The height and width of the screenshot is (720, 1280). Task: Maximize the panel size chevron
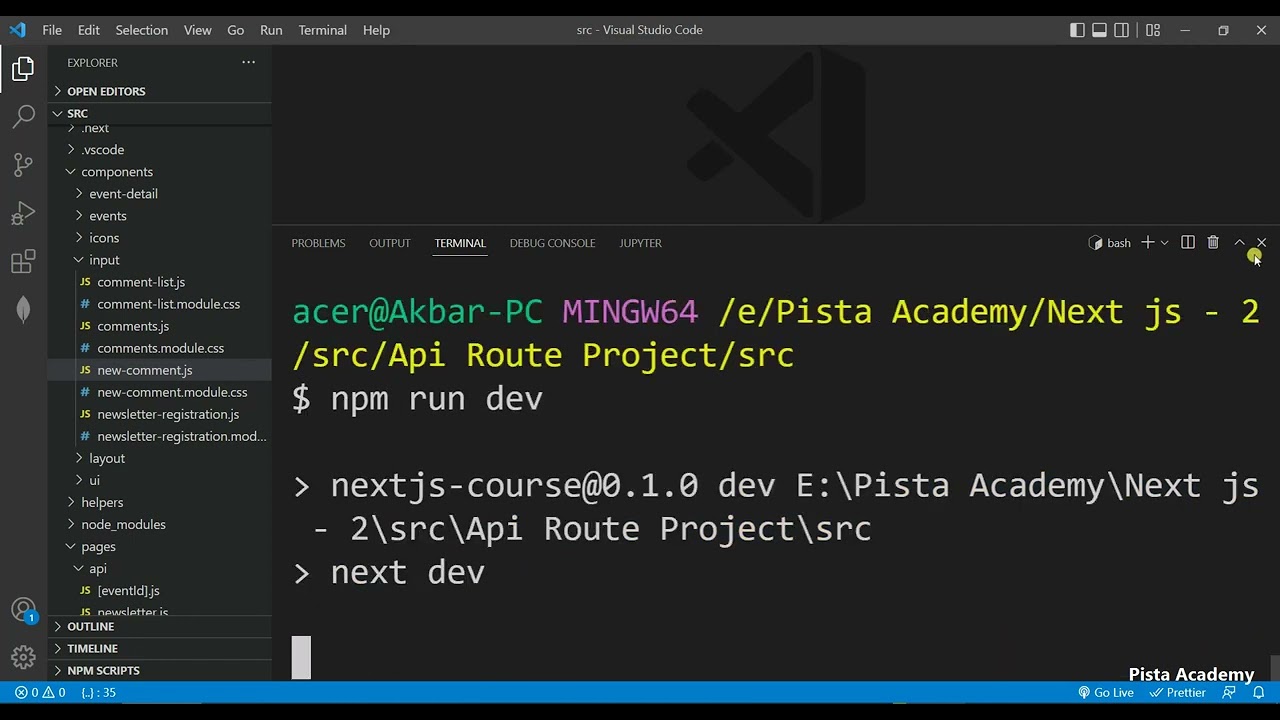(x=1239, y=243)
